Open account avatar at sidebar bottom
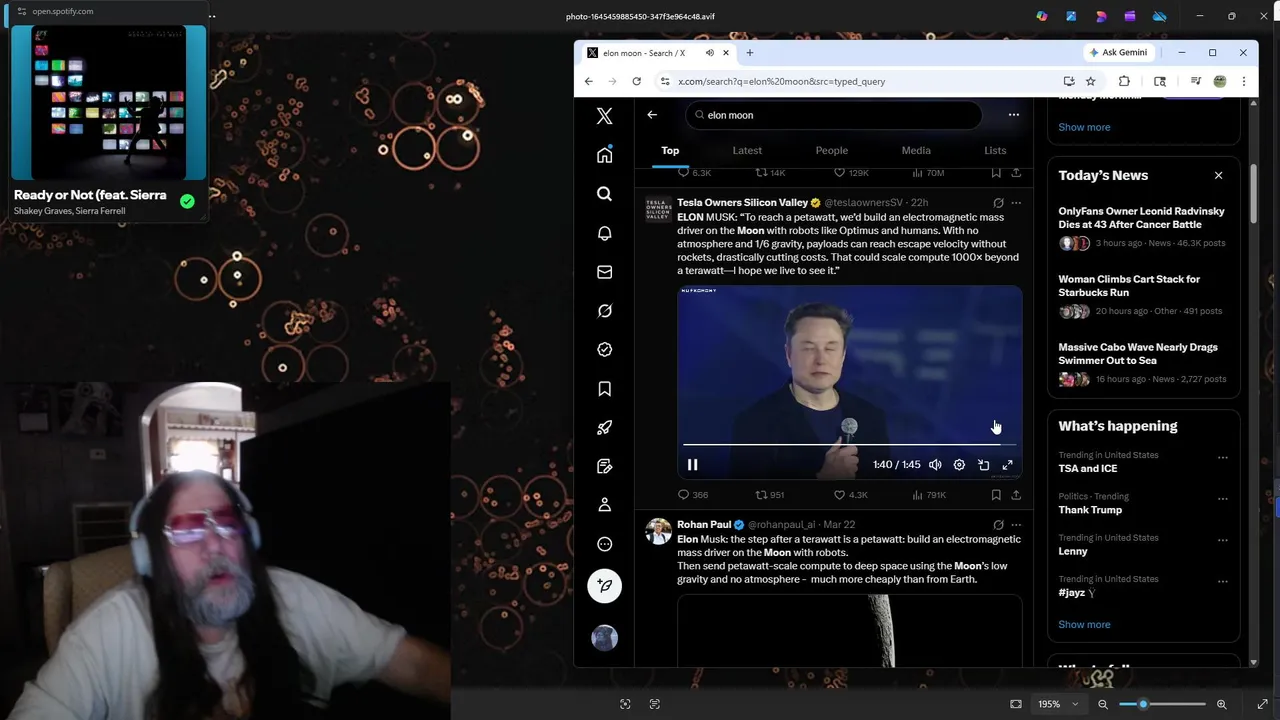Screen dimensions: 1280x720 (x=604, y=638)
